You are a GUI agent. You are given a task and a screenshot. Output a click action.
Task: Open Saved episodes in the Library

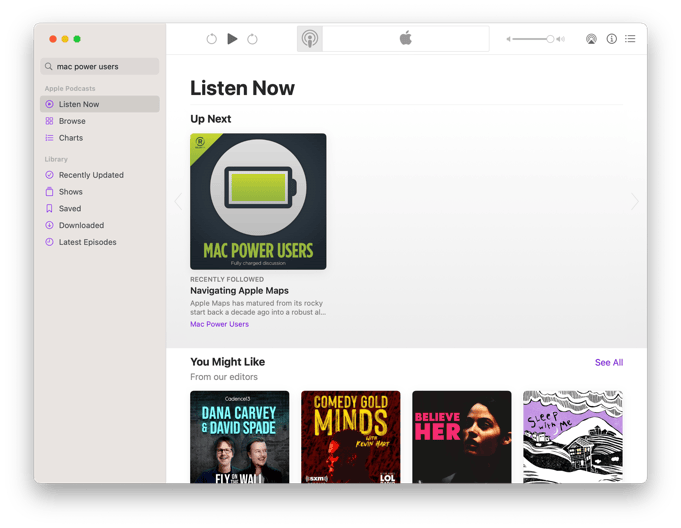tap(99, 209)
